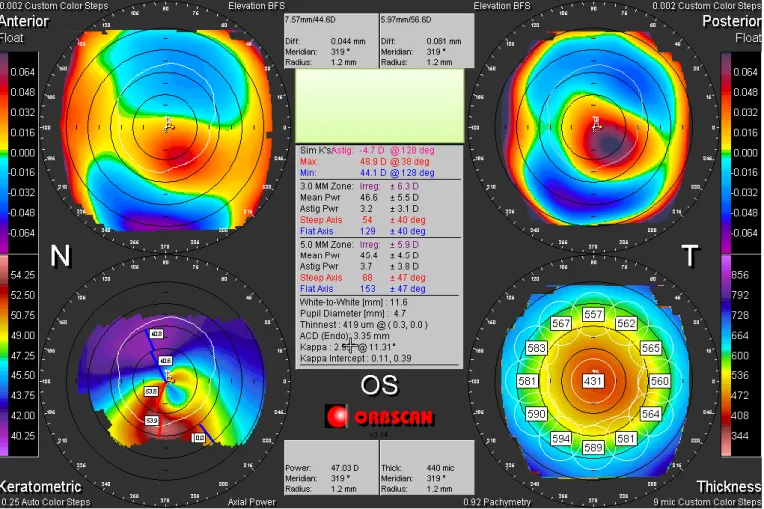Select the 565 pachymetry reading
Screen dimensions: 764x509
click(650, 348)
